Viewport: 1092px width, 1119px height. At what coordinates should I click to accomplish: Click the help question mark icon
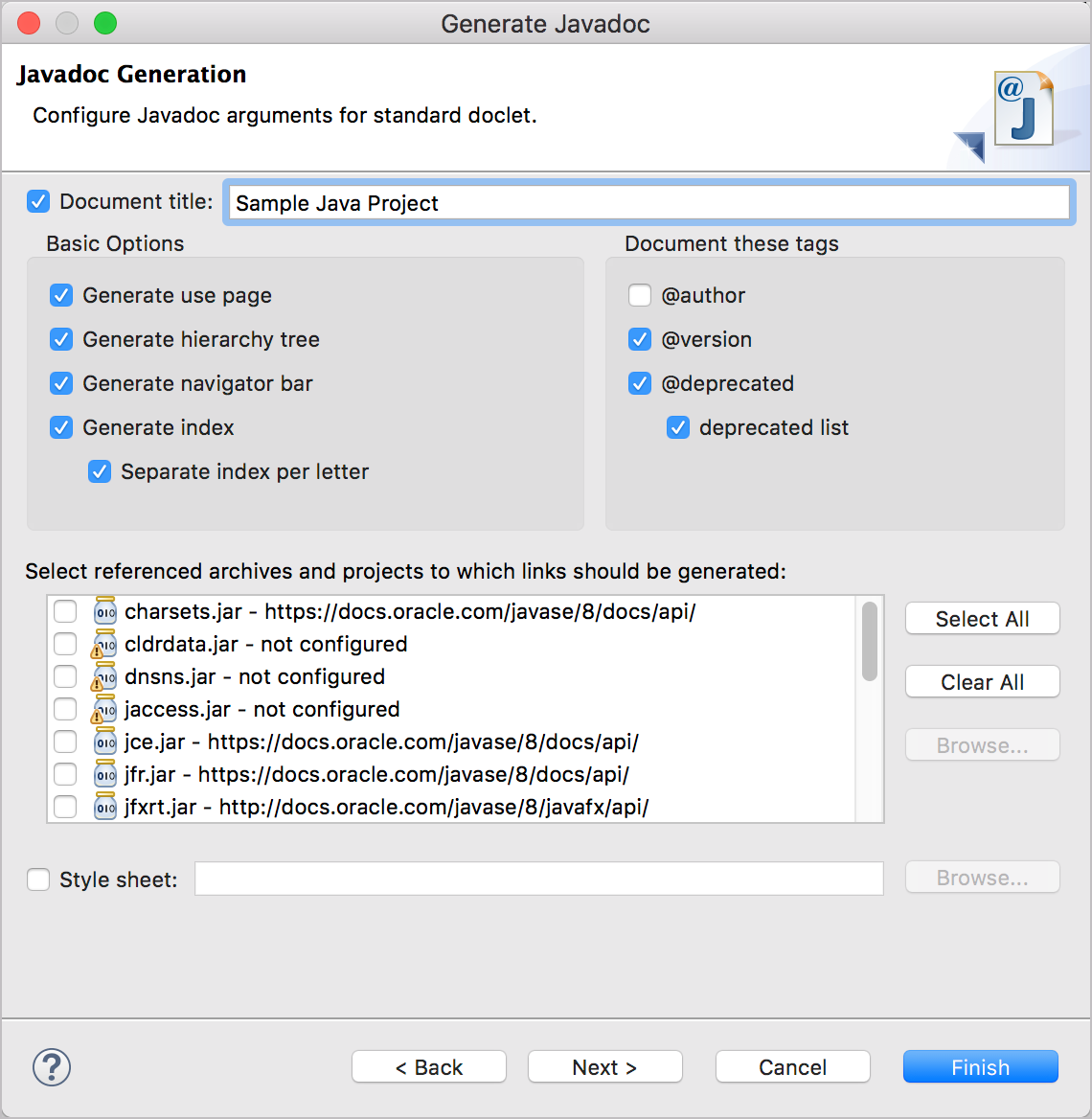(52, 1066)
